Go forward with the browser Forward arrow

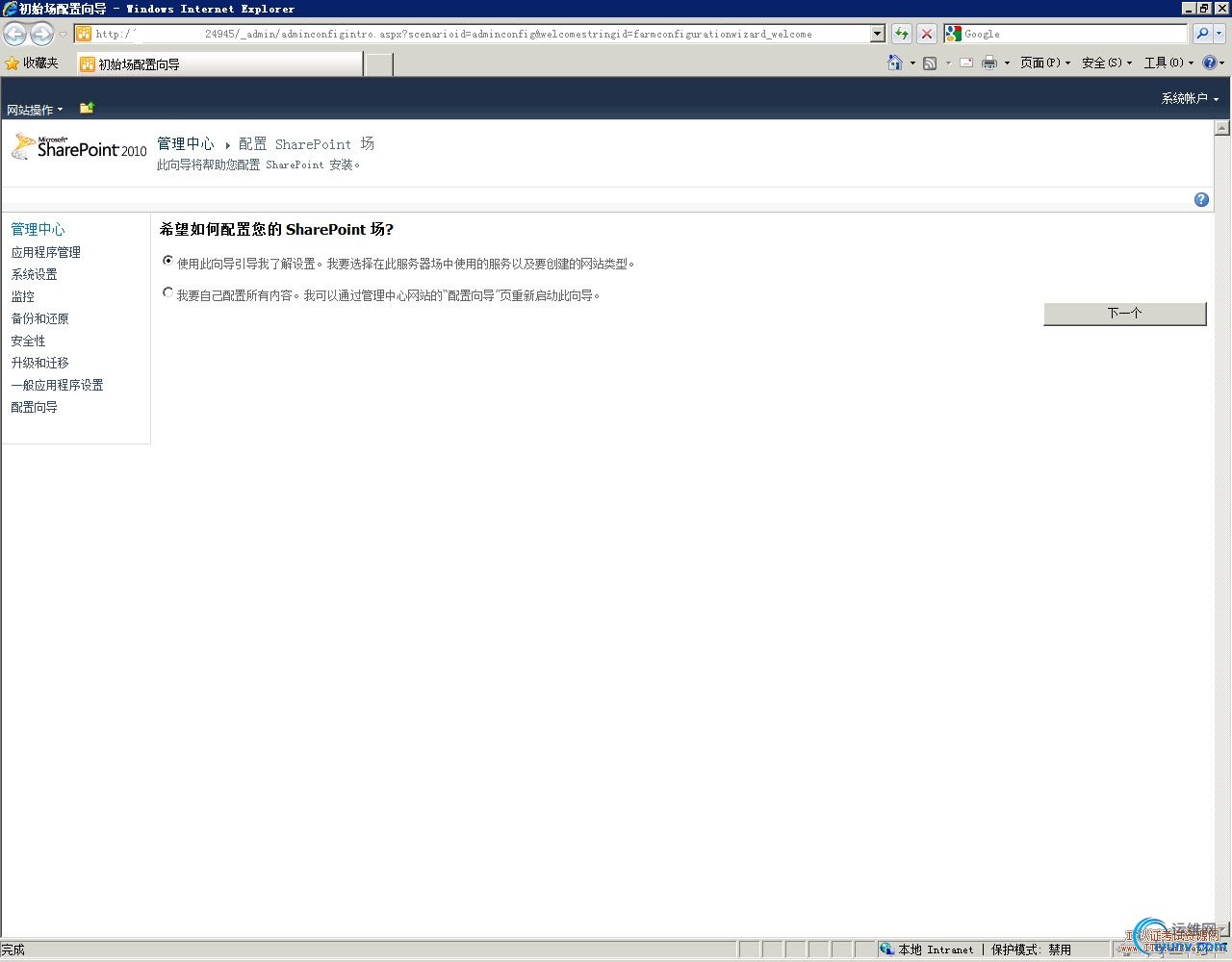(41, 34)
